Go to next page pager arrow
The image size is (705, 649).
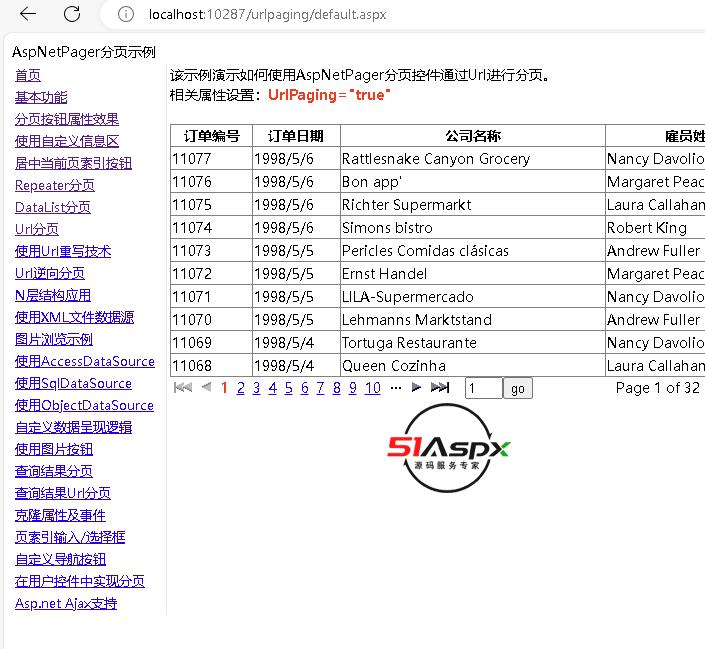pyautogui.click(x=416, y=387)
